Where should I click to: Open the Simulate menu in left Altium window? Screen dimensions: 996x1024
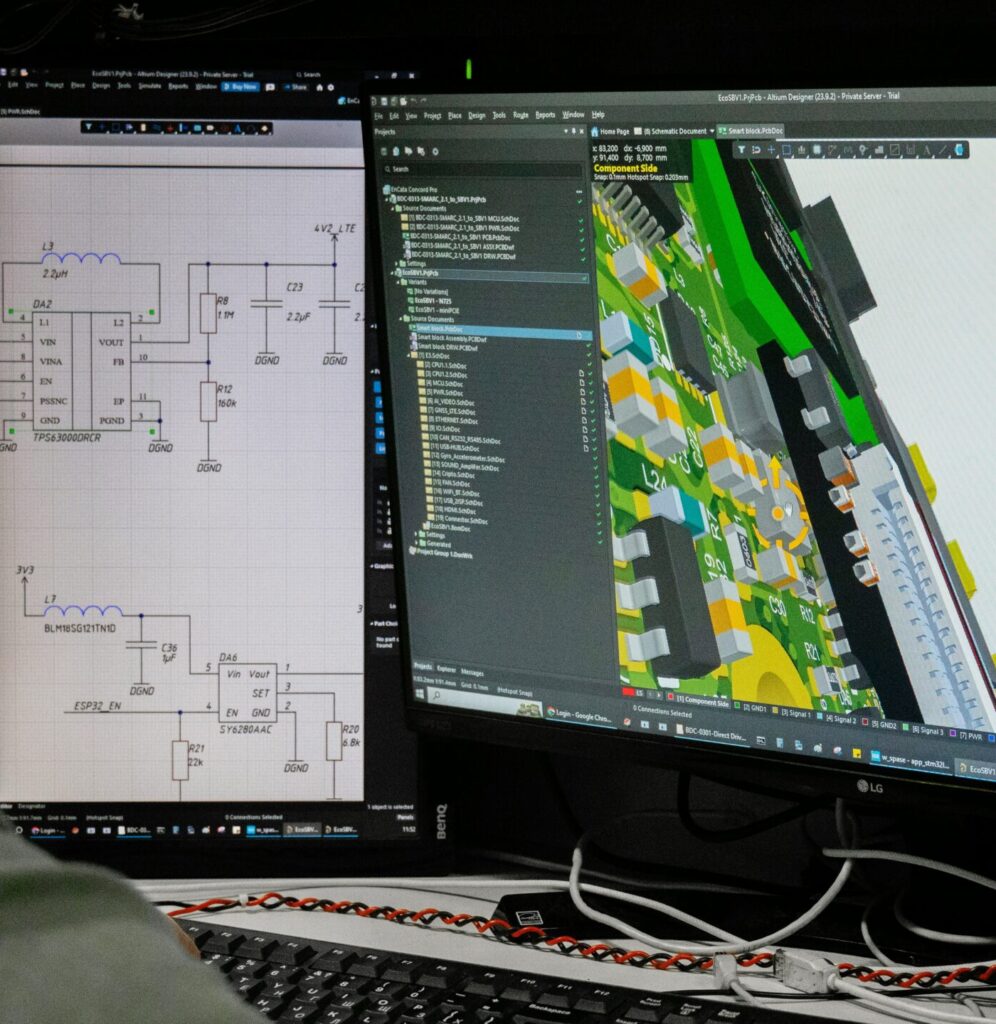click(x=150, y=86)
